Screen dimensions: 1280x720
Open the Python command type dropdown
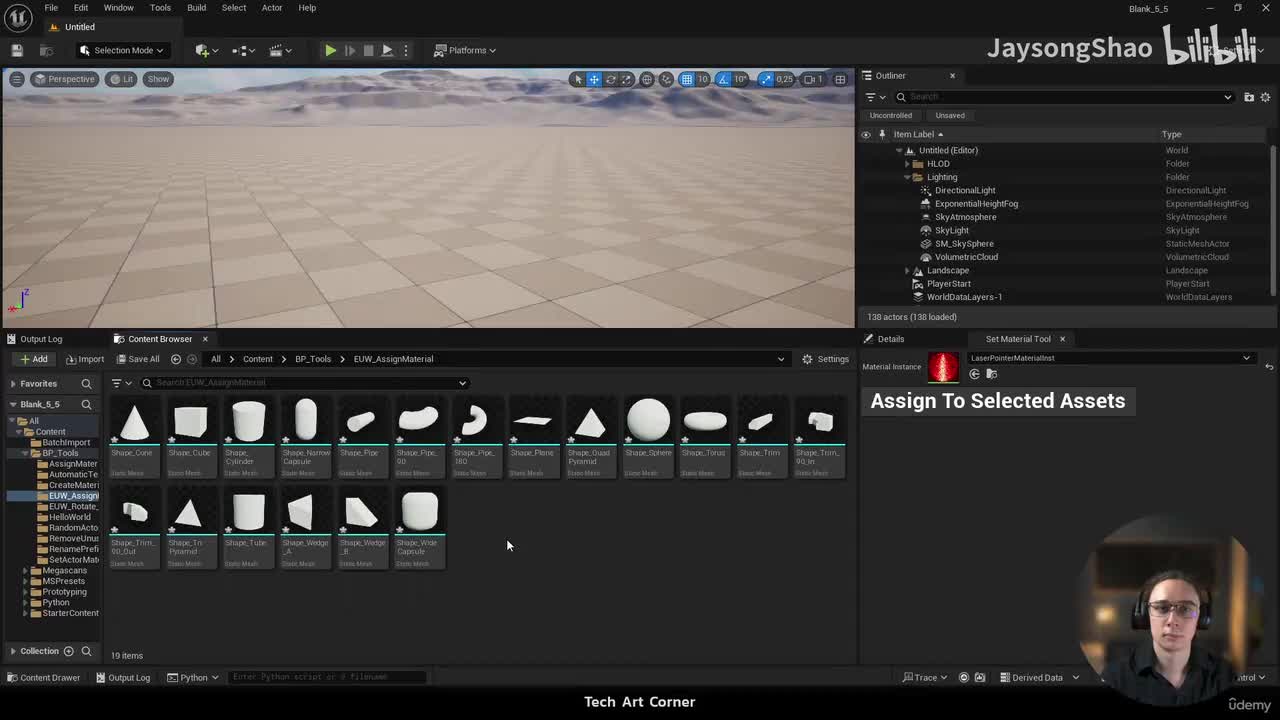click(193, 677)
